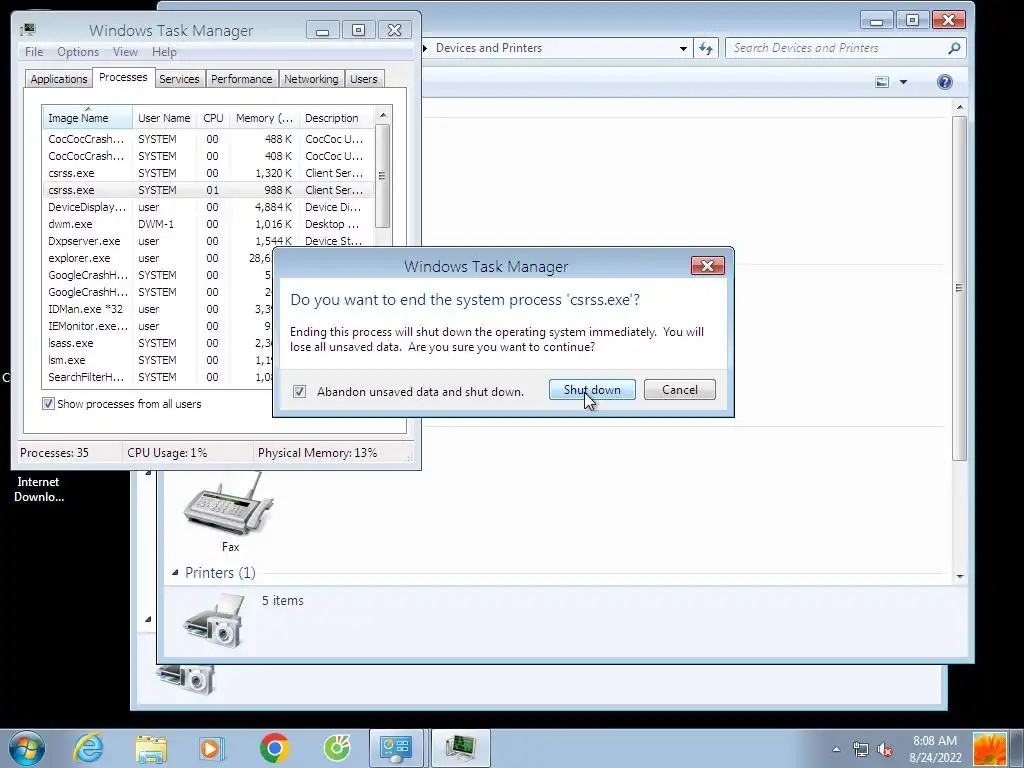
Task: Open the Help menu in Task Manager
Action: pos(164,52)
